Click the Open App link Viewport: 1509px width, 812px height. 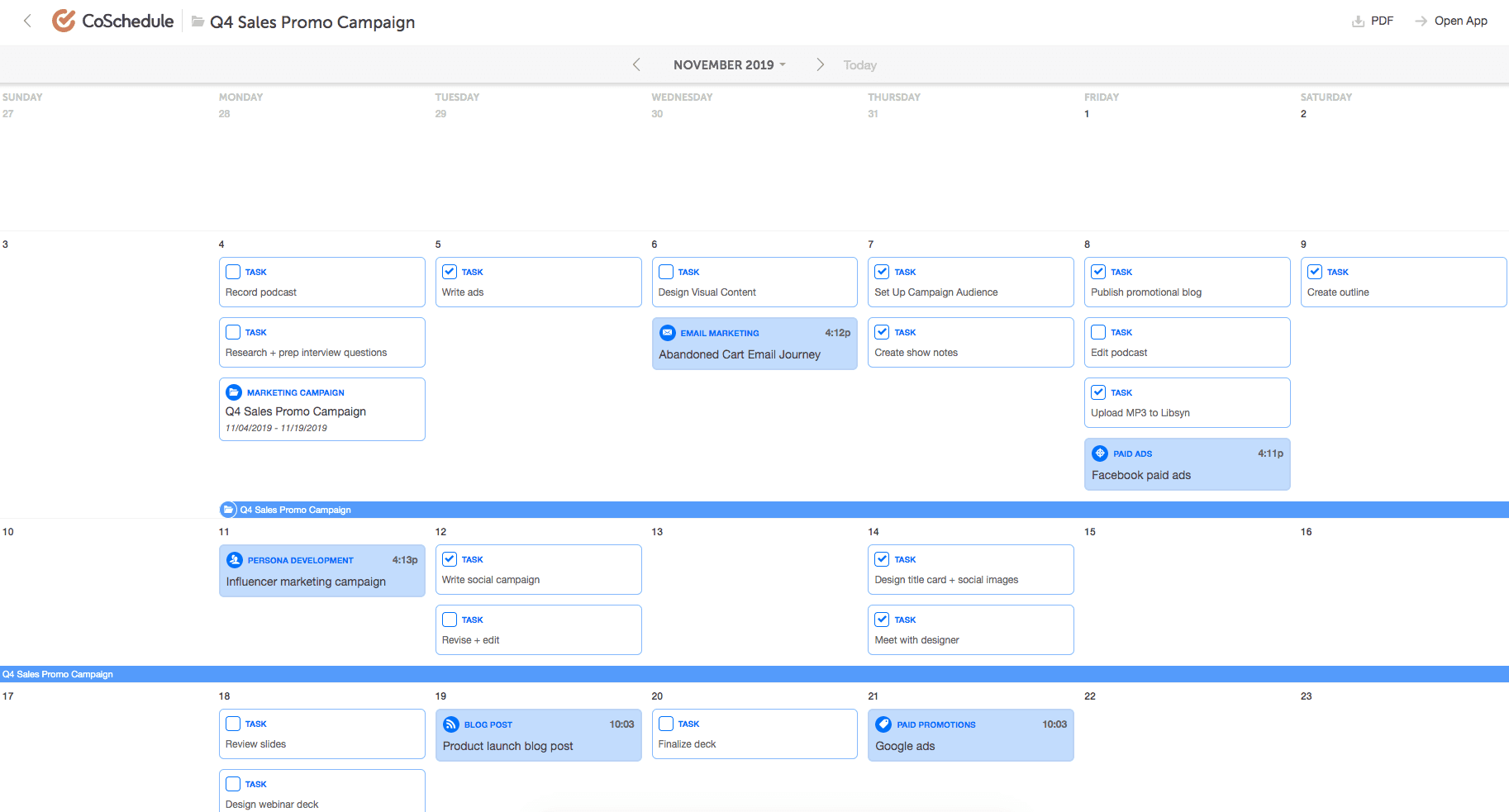pyautogui.click(x=1451, y=21)
